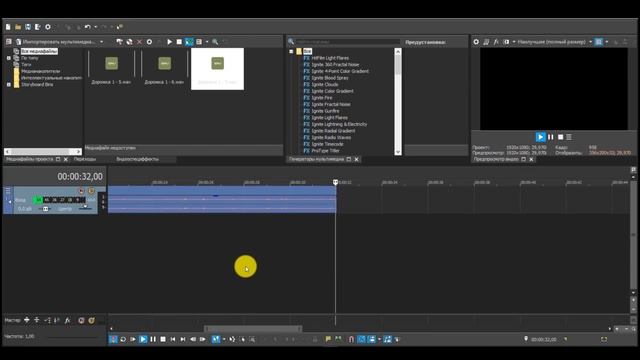Create a new project with the New icon
The height and width of the screenshot is (360, 640).
(8, 27)
